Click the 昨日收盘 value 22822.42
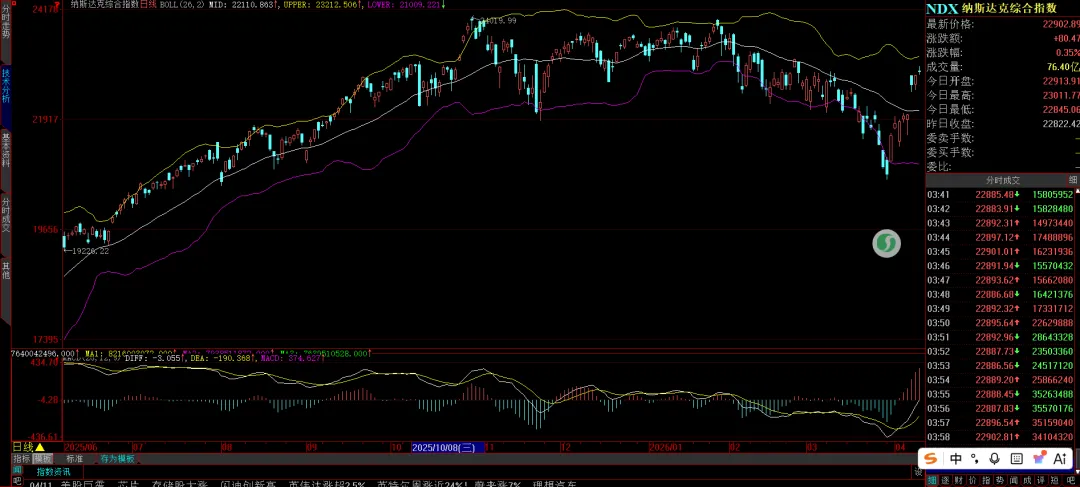The height and width of the screenshot is (487, 1080). pyautogui.click(x=1061, y=124)
